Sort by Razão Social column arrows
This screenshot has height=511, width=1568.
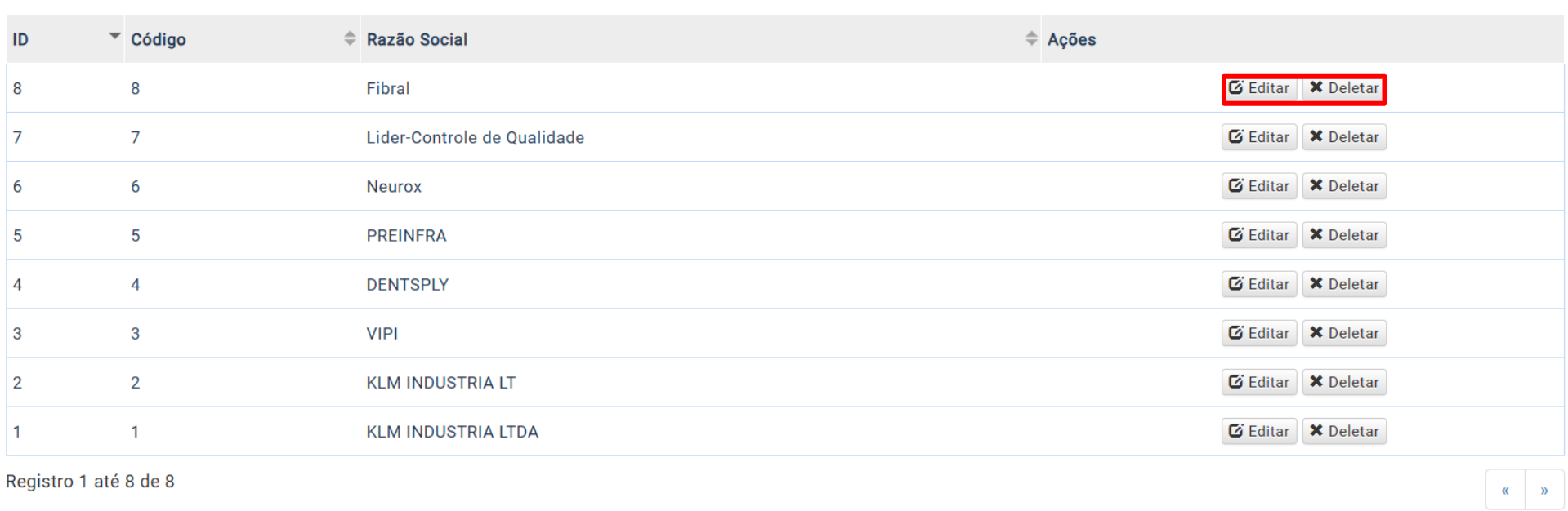coord(1031,38)
